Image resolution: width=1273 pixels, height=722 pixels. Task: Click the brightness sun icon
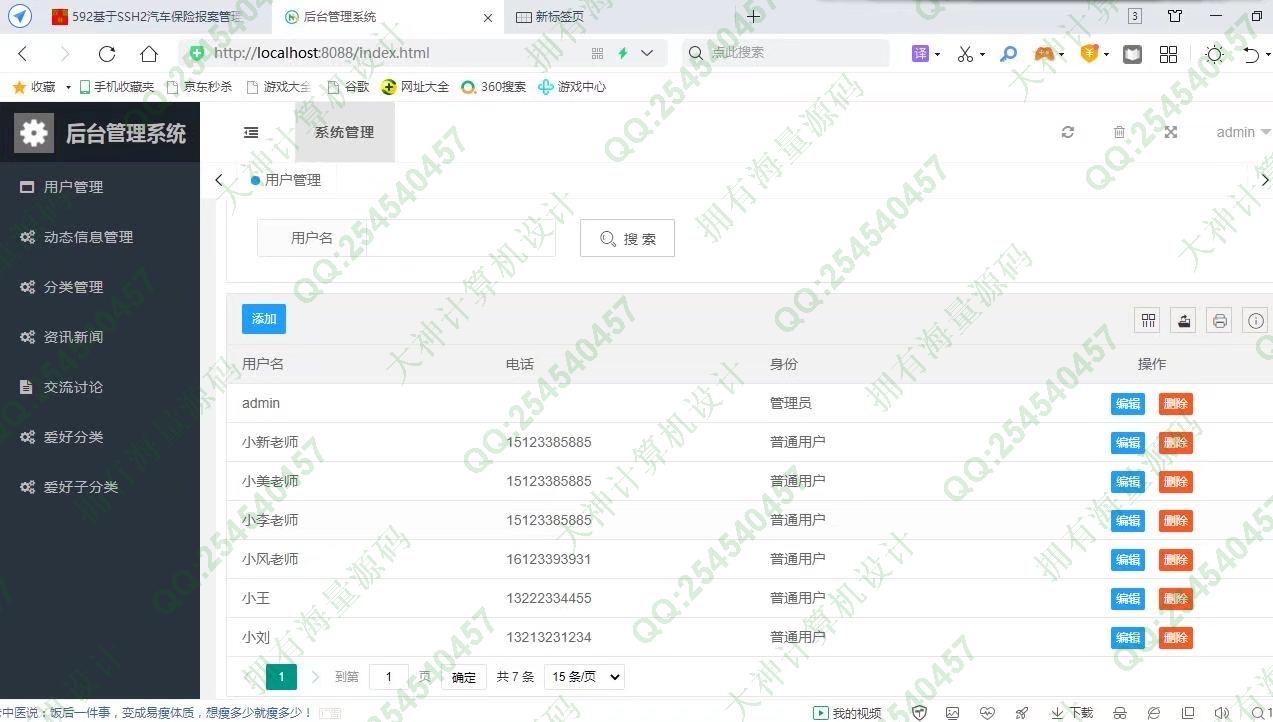(x=1214, y=54)
